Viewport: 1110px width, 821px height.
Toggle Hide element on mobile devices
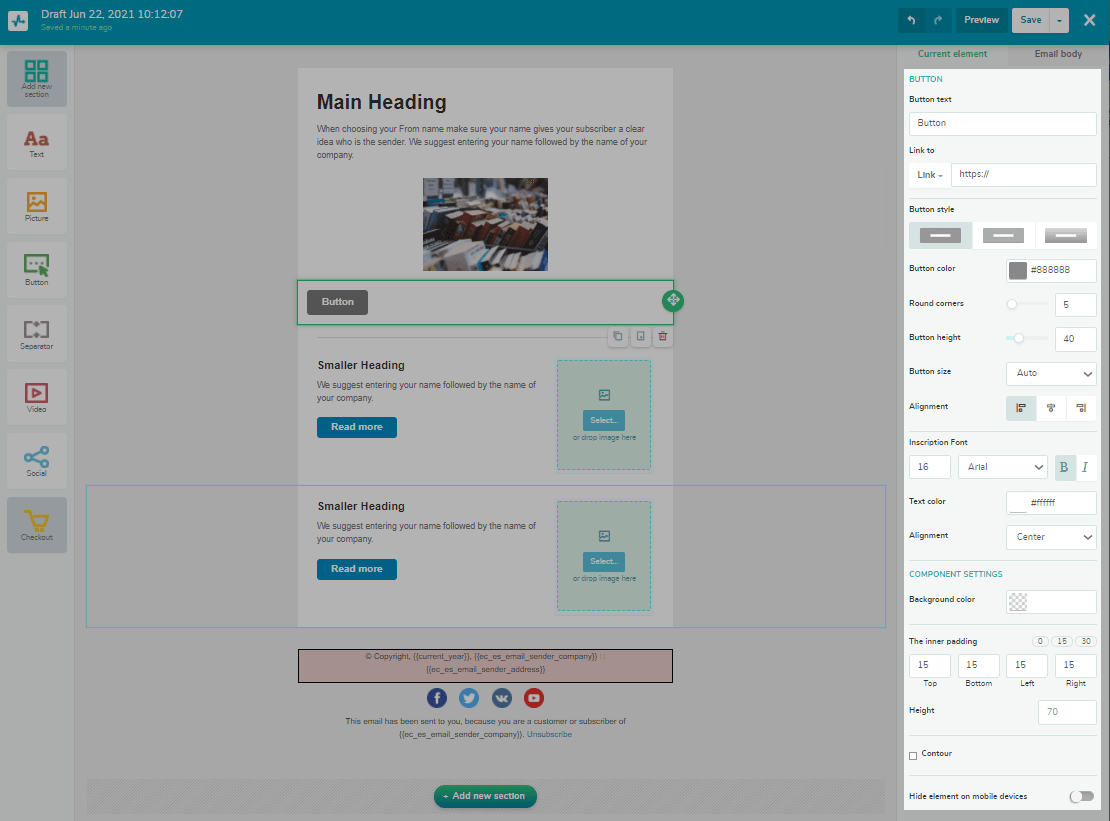click(1081, 796)
